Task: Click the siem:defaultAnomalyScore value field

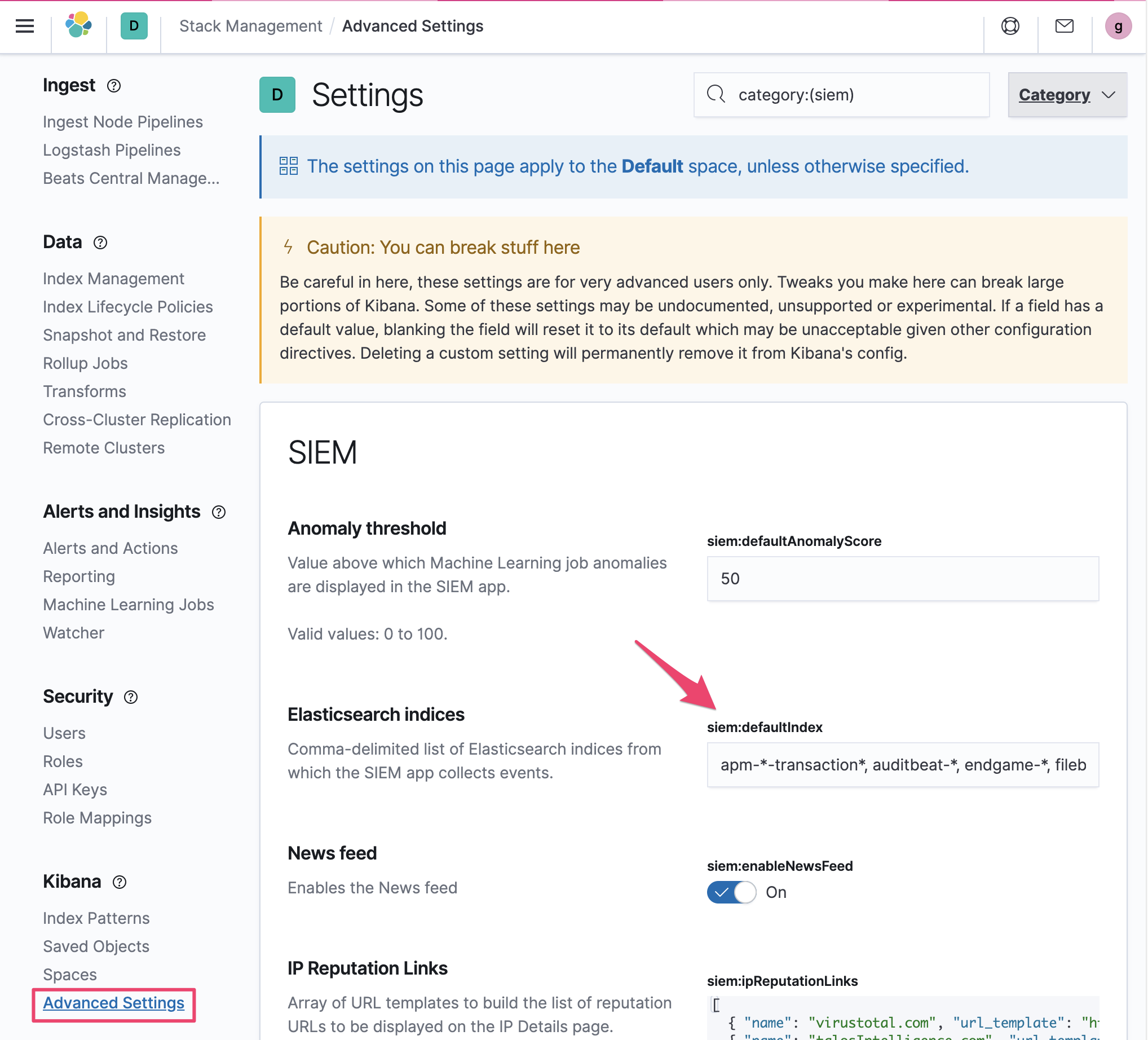Action: coord(902,579)
